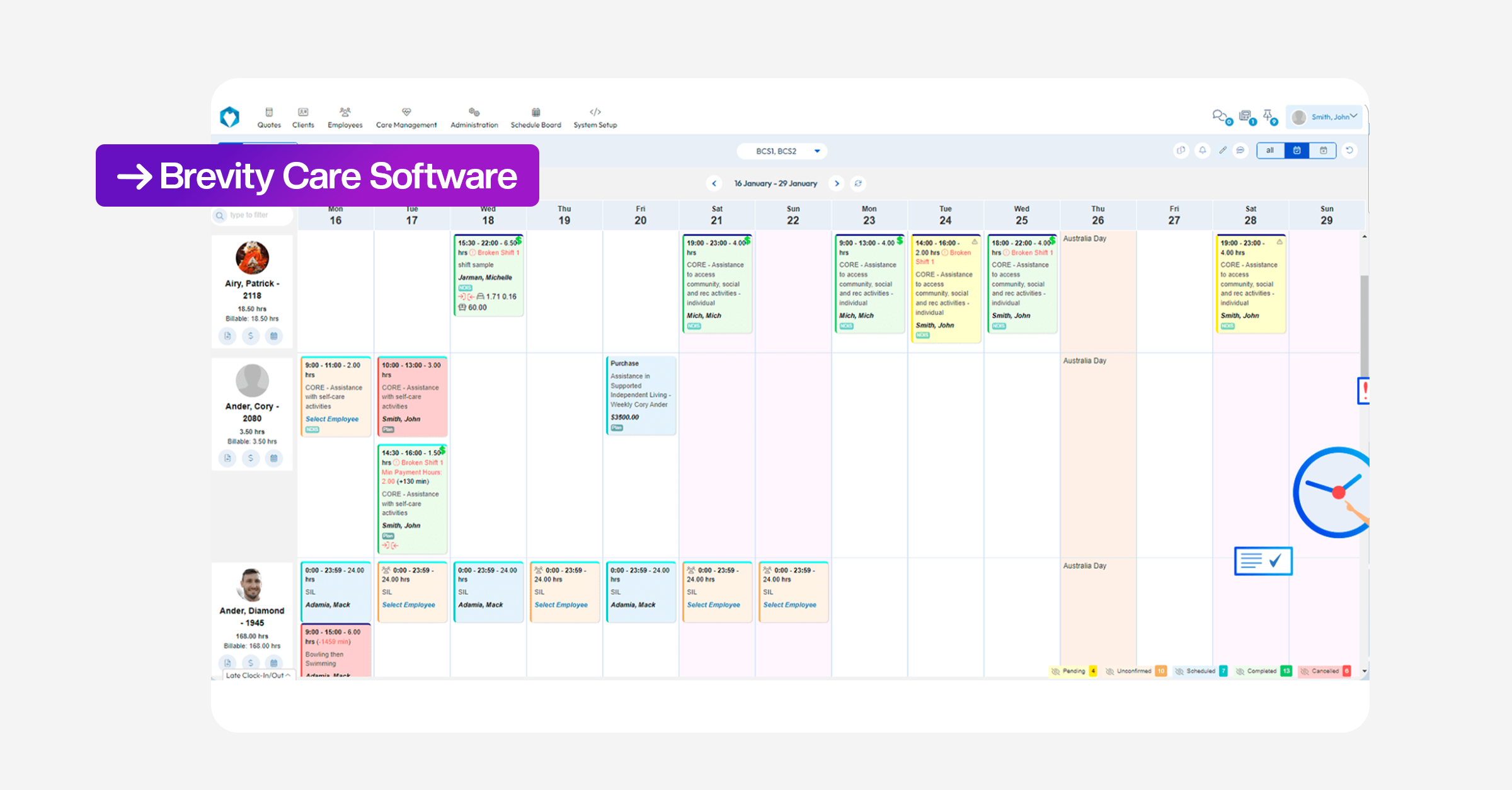Click the Unconfirmed count badge 10
Viewport: 1512px width, 790px height.
point(1161,672)
